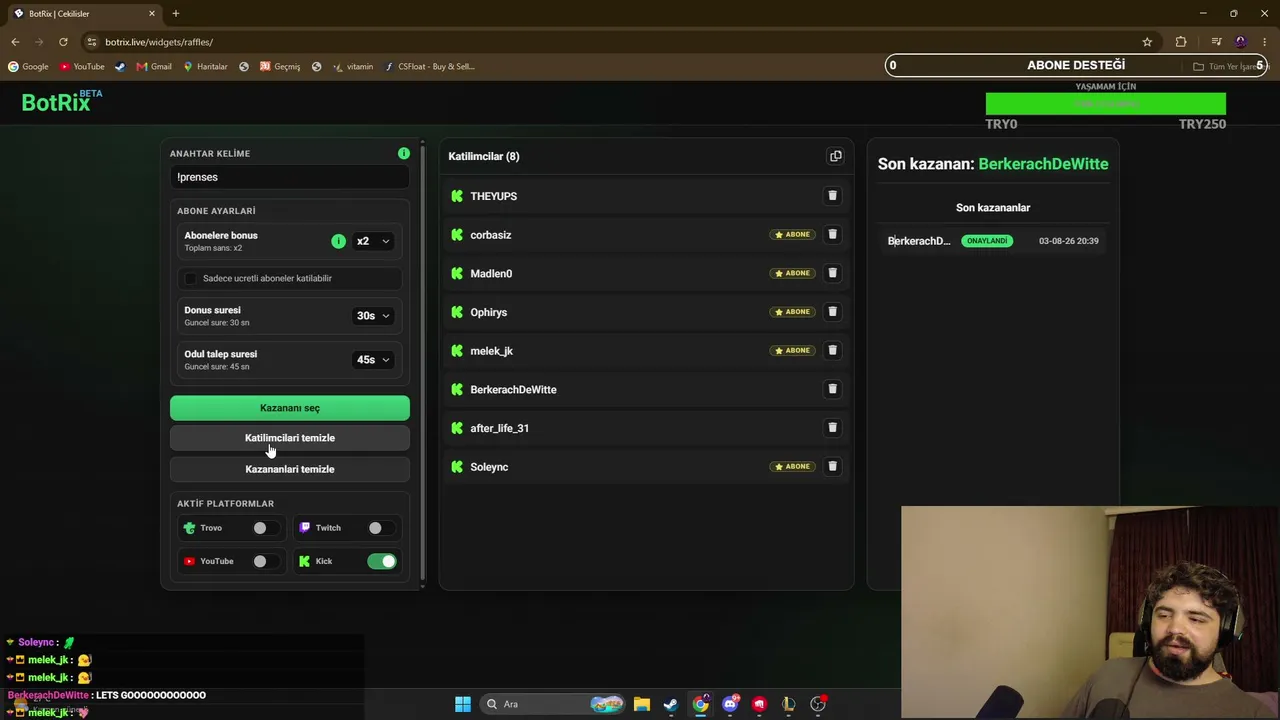Open the YouTube bookmark
Viewport: 1280px width, 720px height.
[x=82, y=66]
